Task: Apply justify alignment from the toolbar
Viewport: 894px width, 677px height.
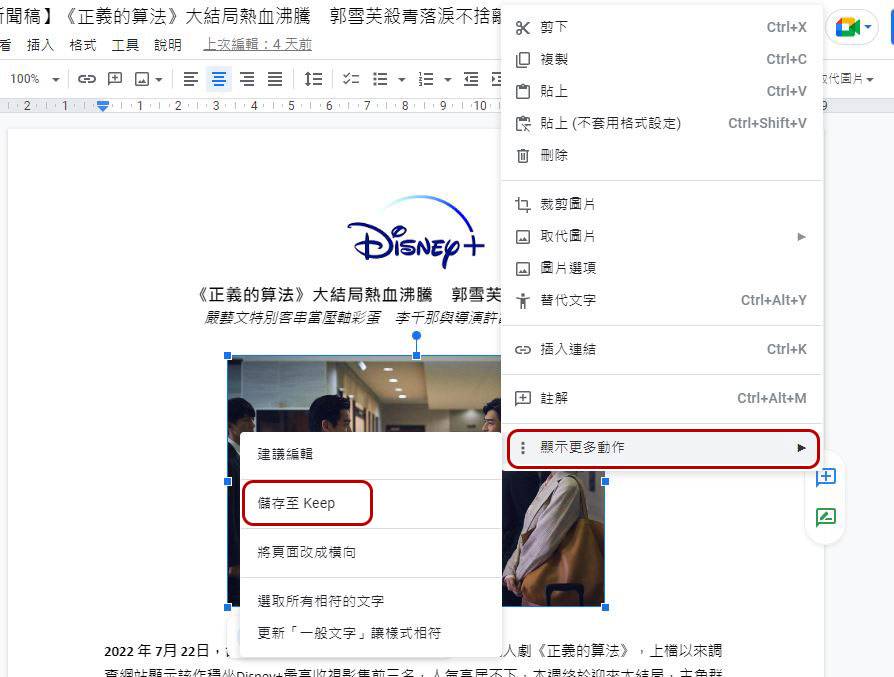Action: coord(275,79)
